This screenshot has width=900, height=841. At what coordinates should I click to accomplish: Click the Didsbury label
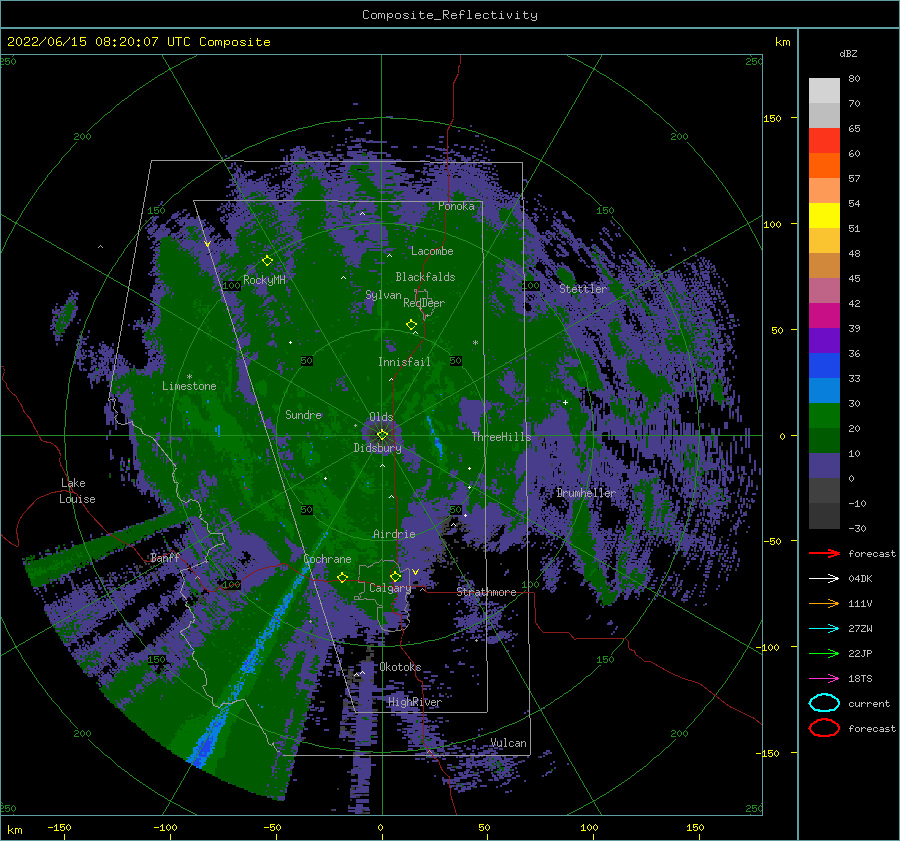coord(378,448)
